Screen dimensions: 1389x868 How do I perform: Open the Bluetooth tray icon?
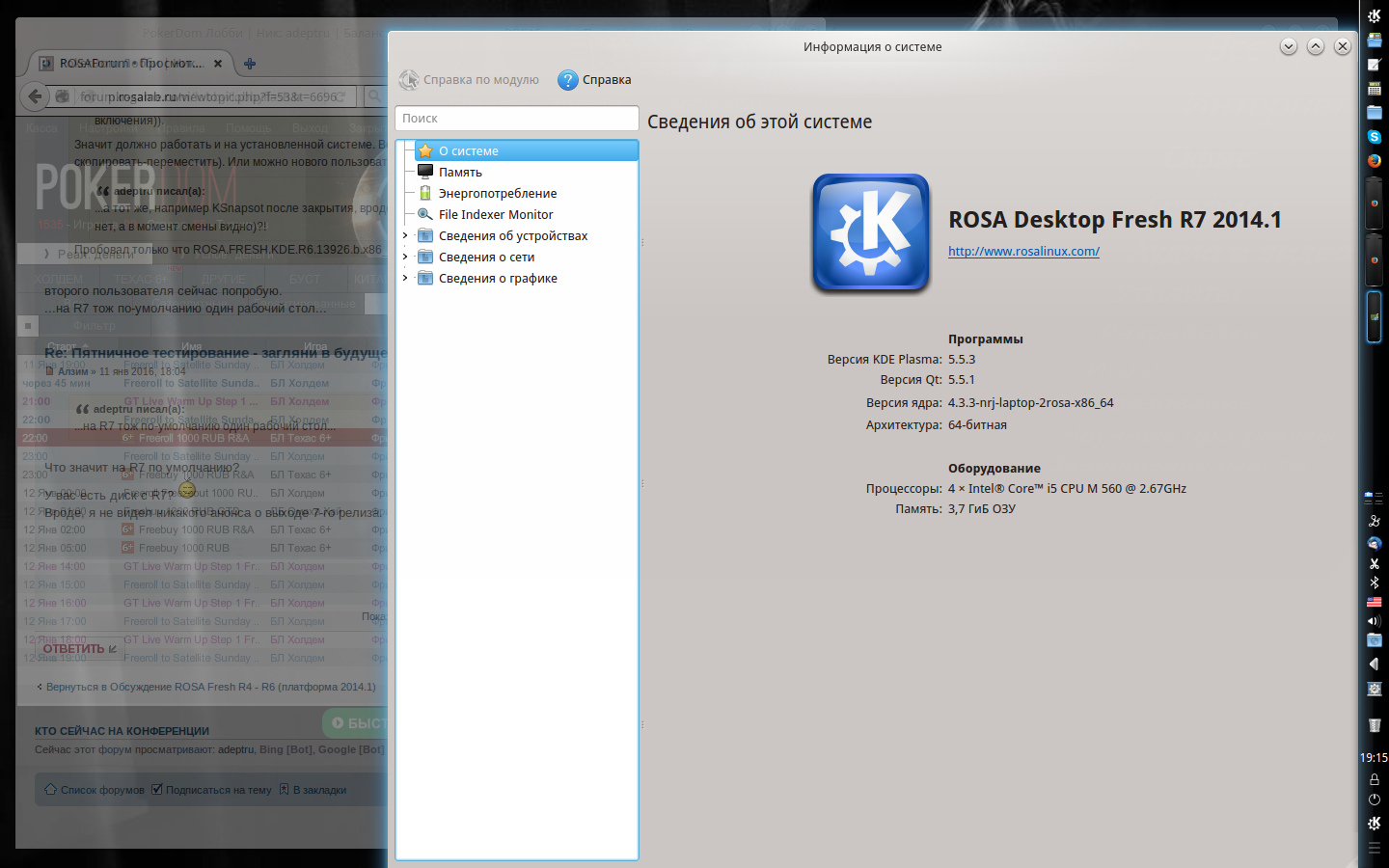pyautogui.click(x=1375, y=583)
